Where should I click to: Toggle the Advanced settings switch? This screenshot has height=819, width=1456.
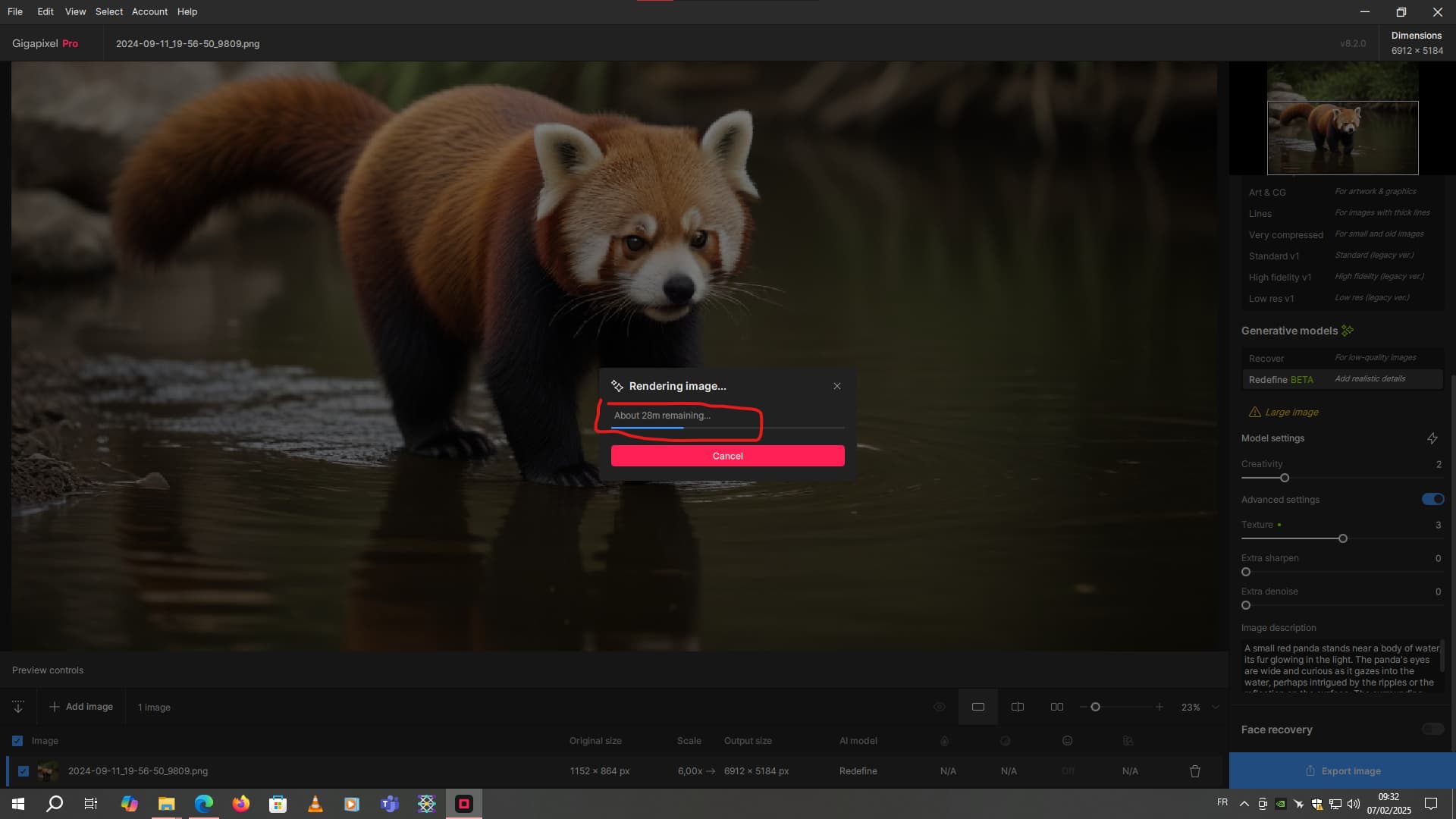point(1432,499)
